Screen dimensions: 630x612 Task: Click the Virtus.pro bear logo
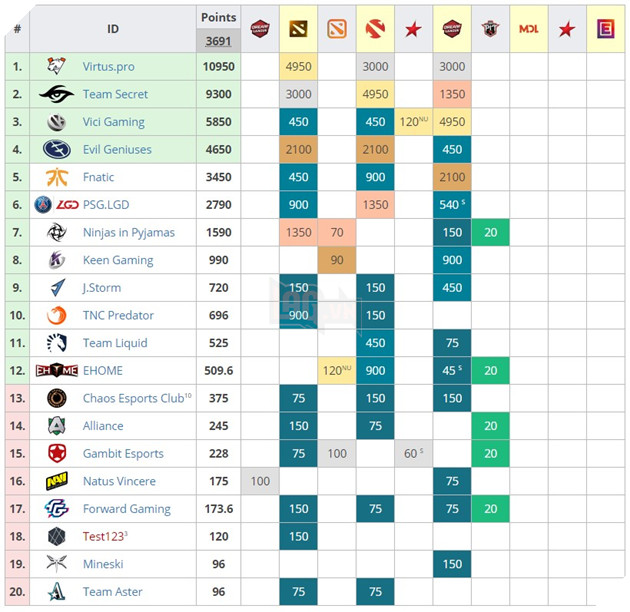pyautogui.click(x=56, y=67)
